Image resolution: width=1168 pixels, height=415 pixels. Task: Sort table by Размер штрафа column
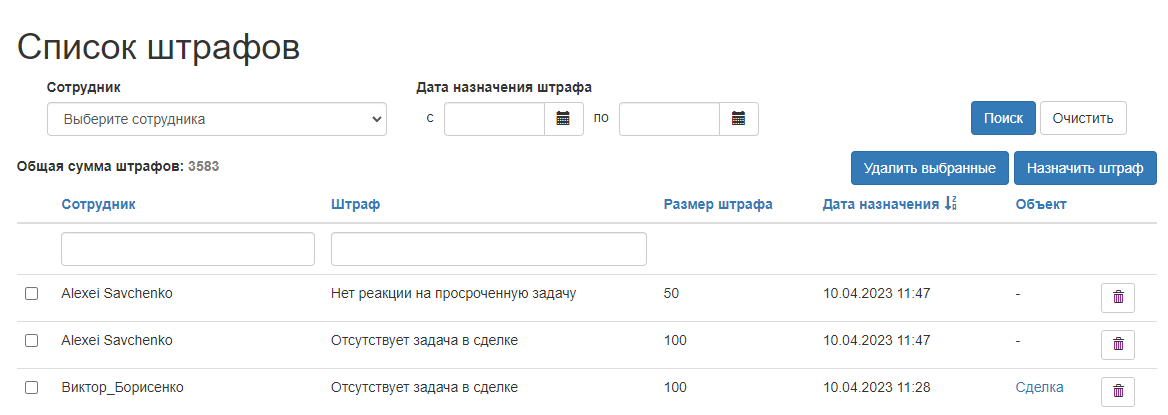[717, 204]
